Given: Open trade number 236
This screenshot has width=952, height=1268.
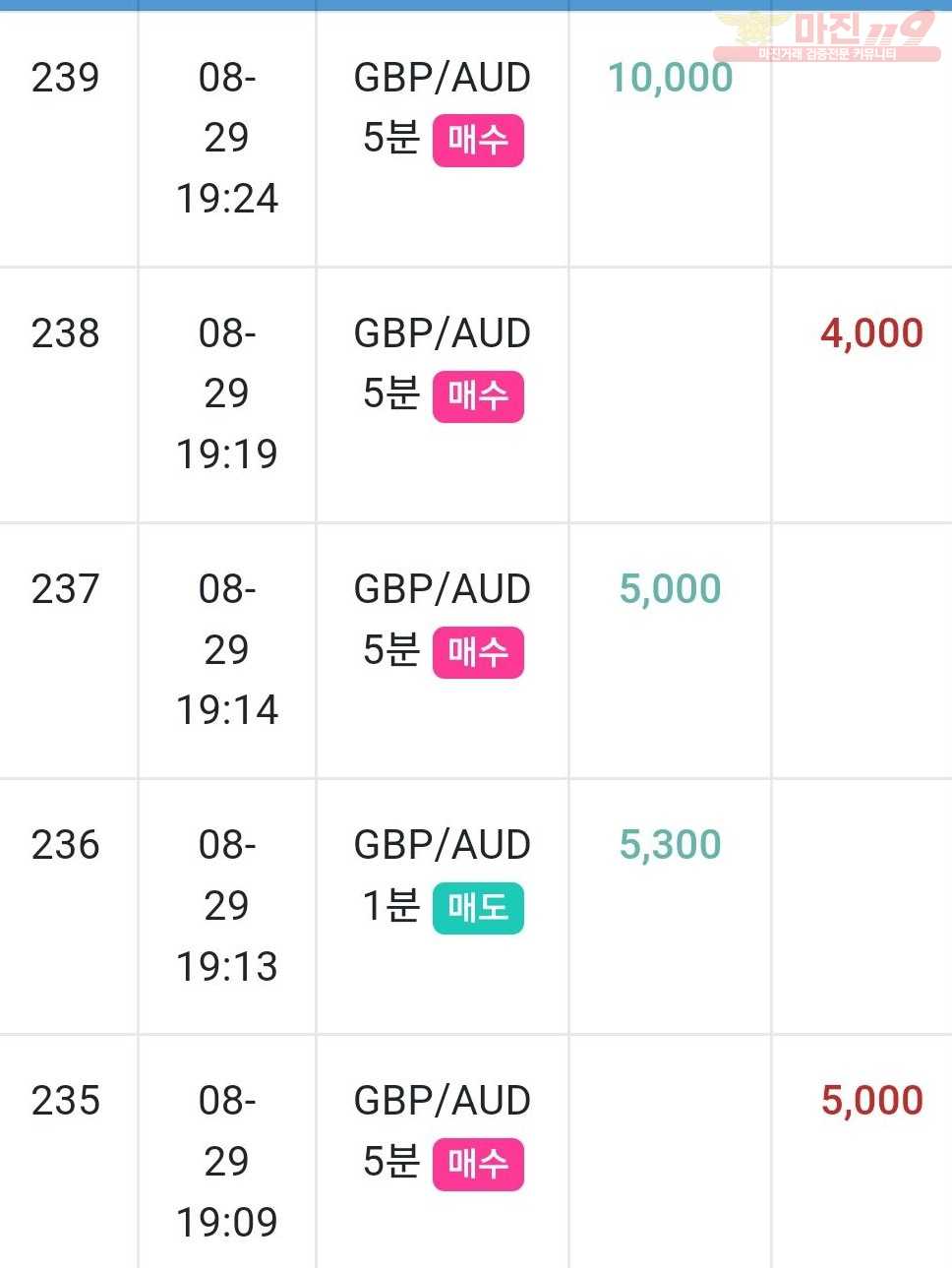Looking at the screenshot, I should tap(65, 845).
